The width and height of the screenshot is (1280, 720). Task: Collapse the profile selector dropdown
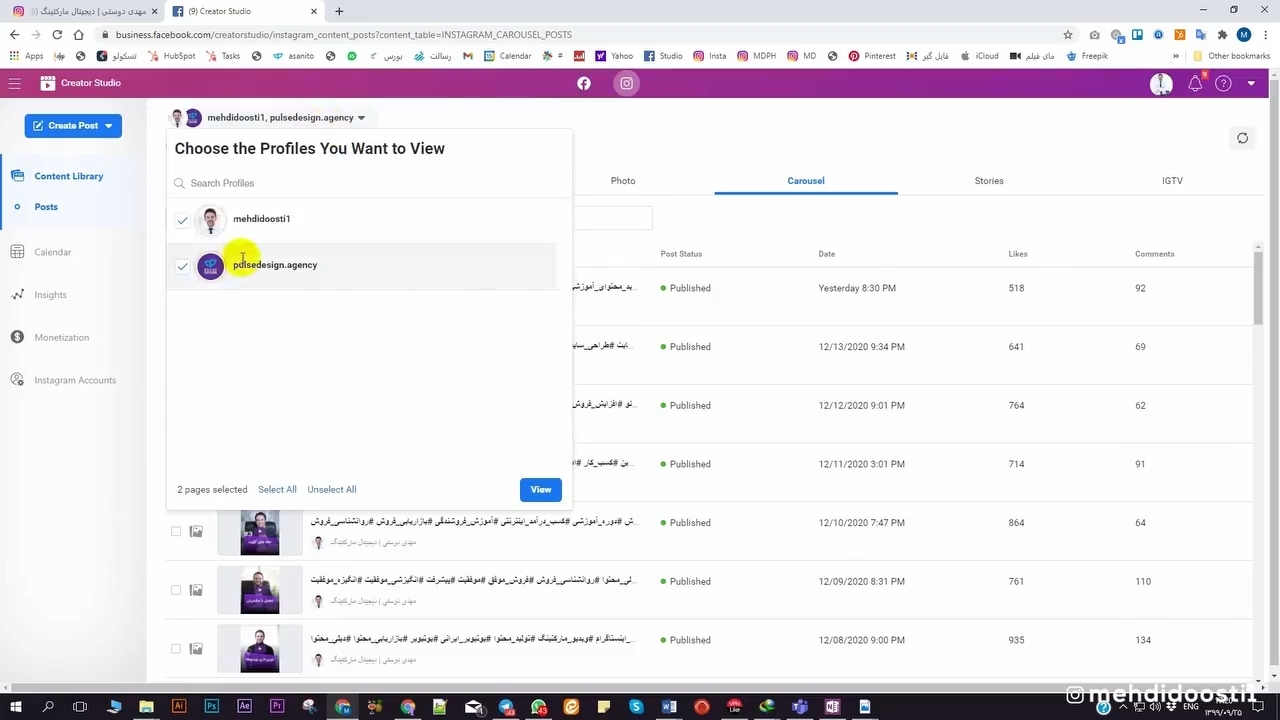(361, 118)
